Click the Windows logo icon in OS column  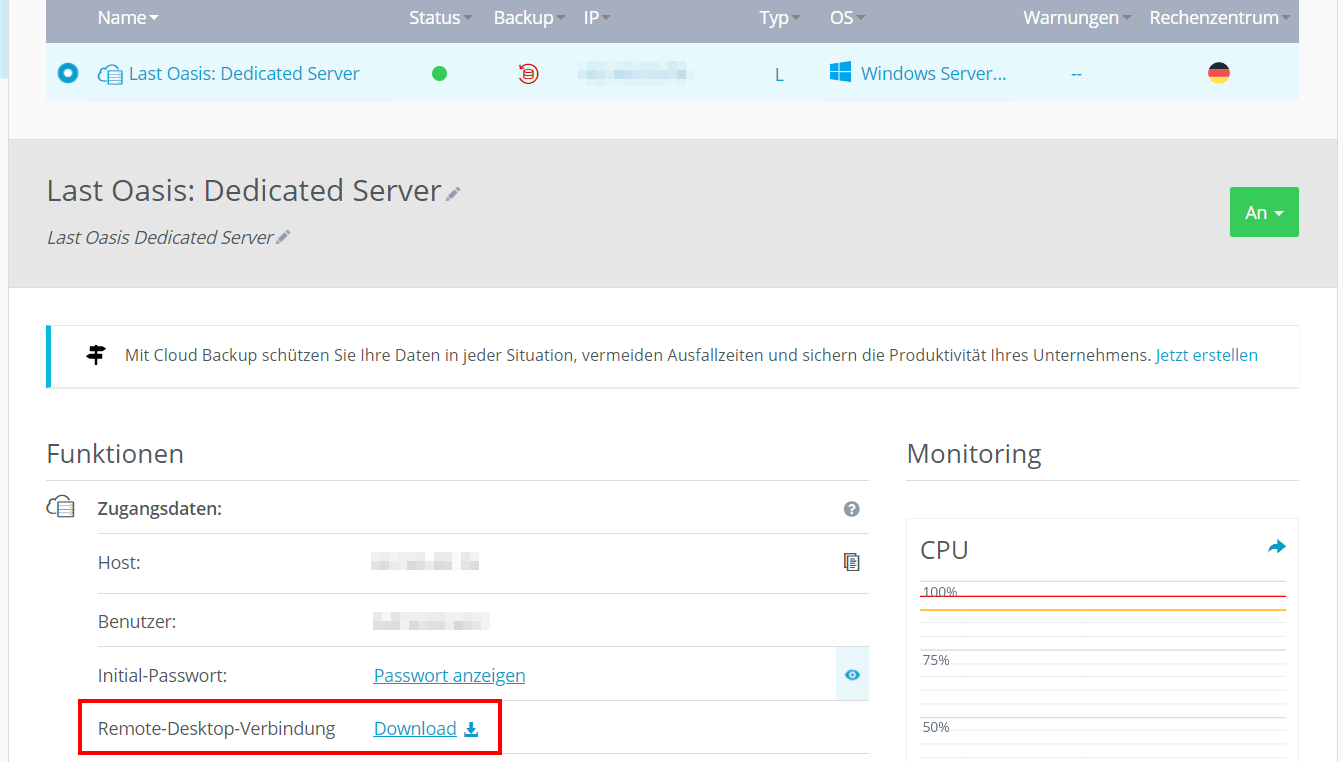coord(840,72)
